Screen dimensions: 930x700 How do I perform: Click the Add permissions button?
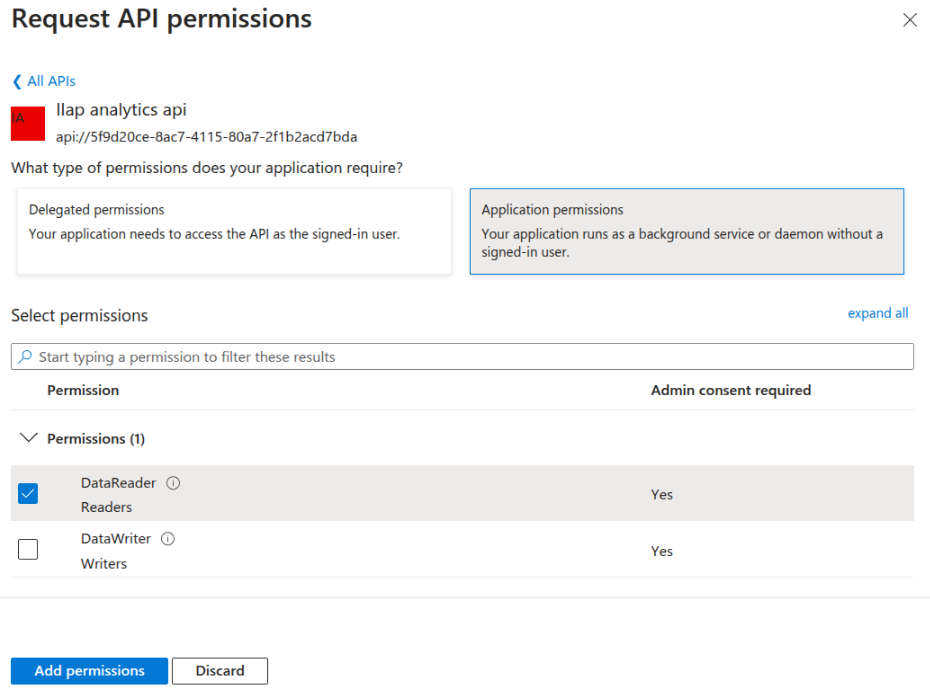(89, 671)
